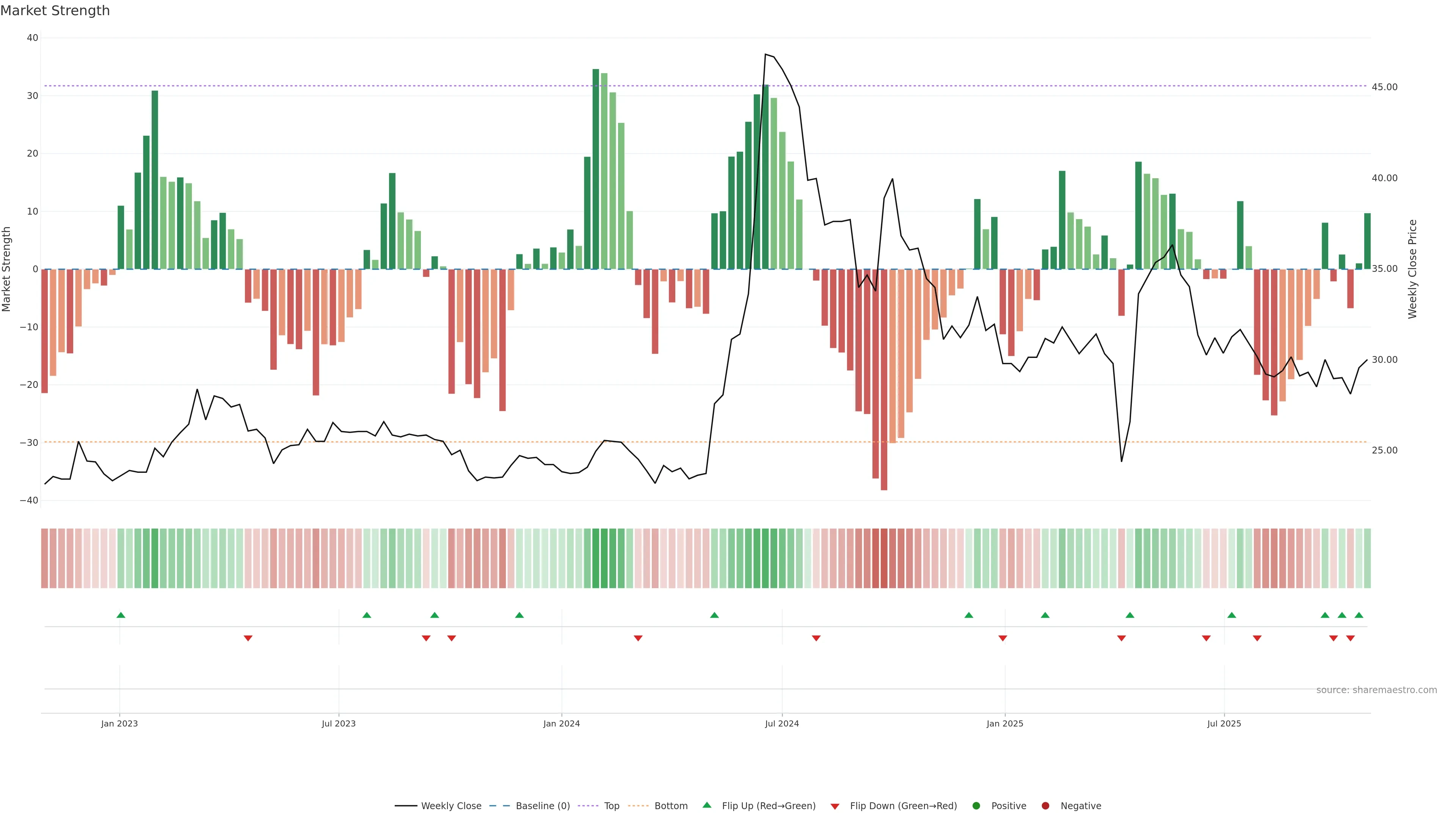This screenshot has height=819, width=1456.
Task: Click the Weekly Close Price axis title
Action: click(x=1412, y=269)
